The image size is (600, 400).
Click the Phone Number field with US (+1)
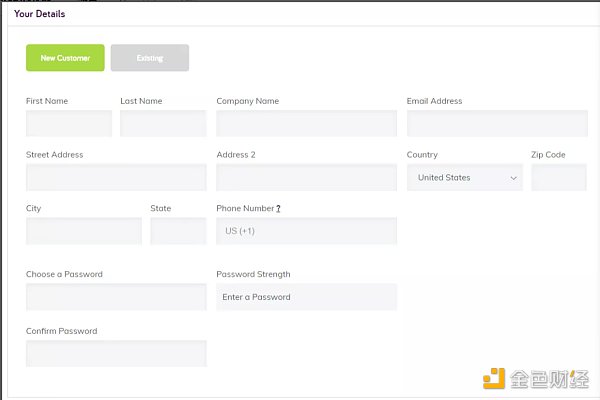click(x=306, y=231)
